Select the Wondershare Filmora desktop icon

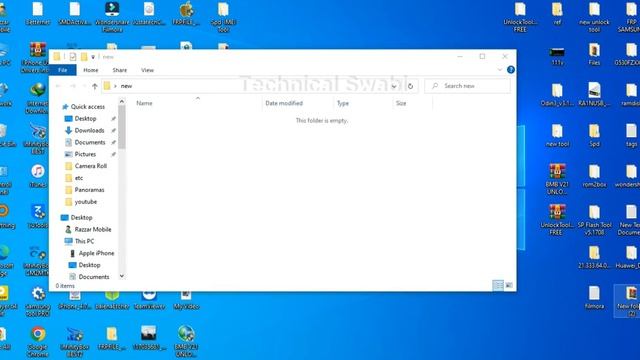[x=112, y=17]
